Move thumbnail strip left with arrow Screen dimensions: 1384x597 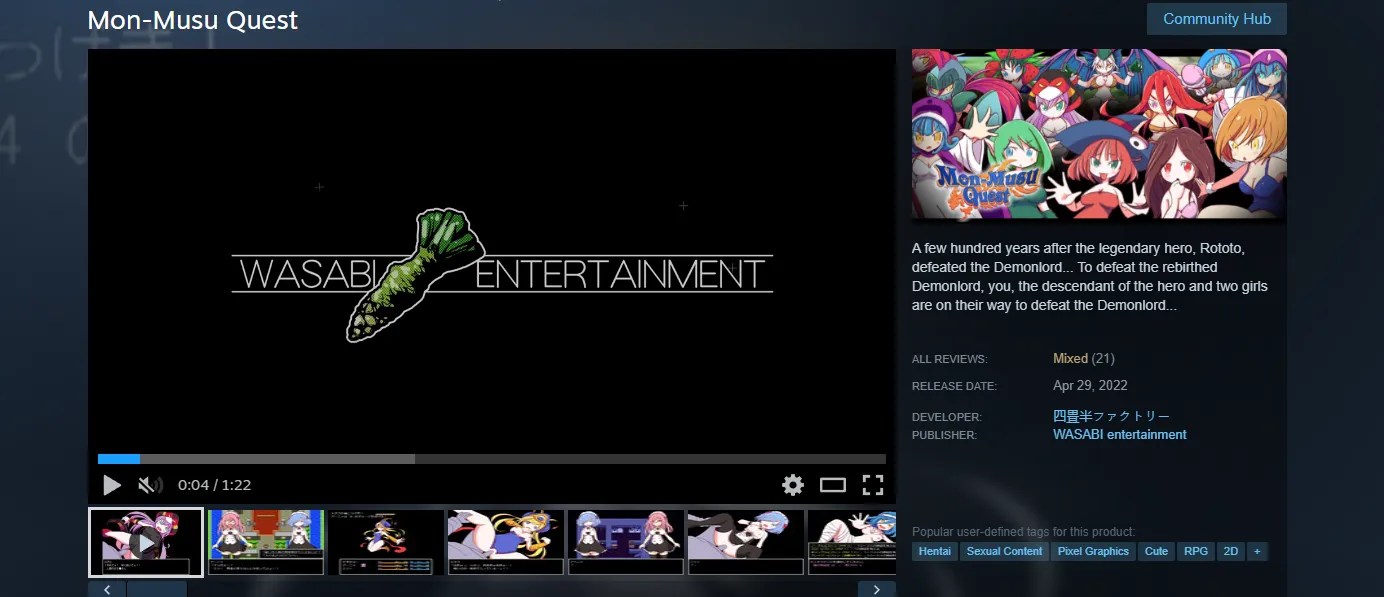point(107,589)
